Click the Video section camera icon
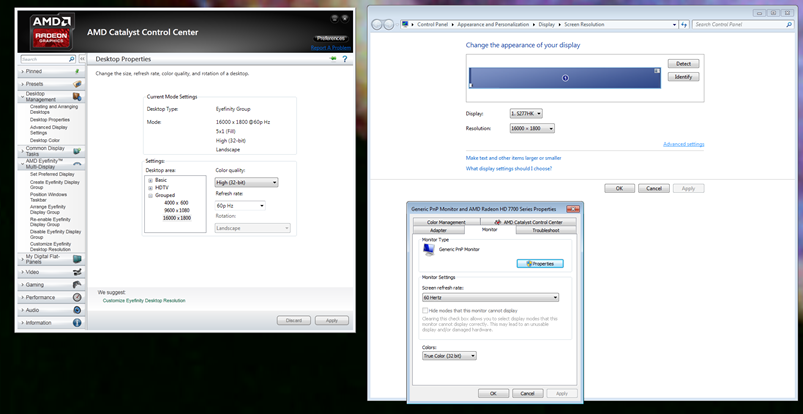 coord(77,272)
